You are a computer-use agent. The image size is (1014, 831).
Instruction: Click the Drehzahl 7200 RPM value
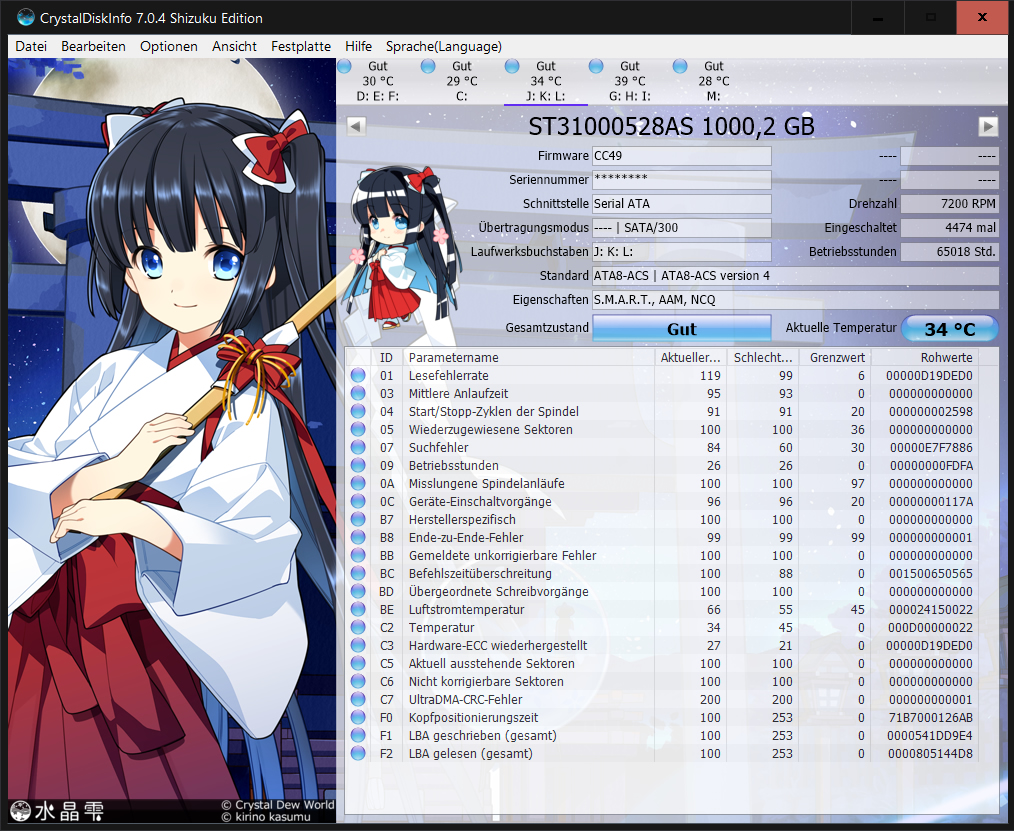pos(949,204)
